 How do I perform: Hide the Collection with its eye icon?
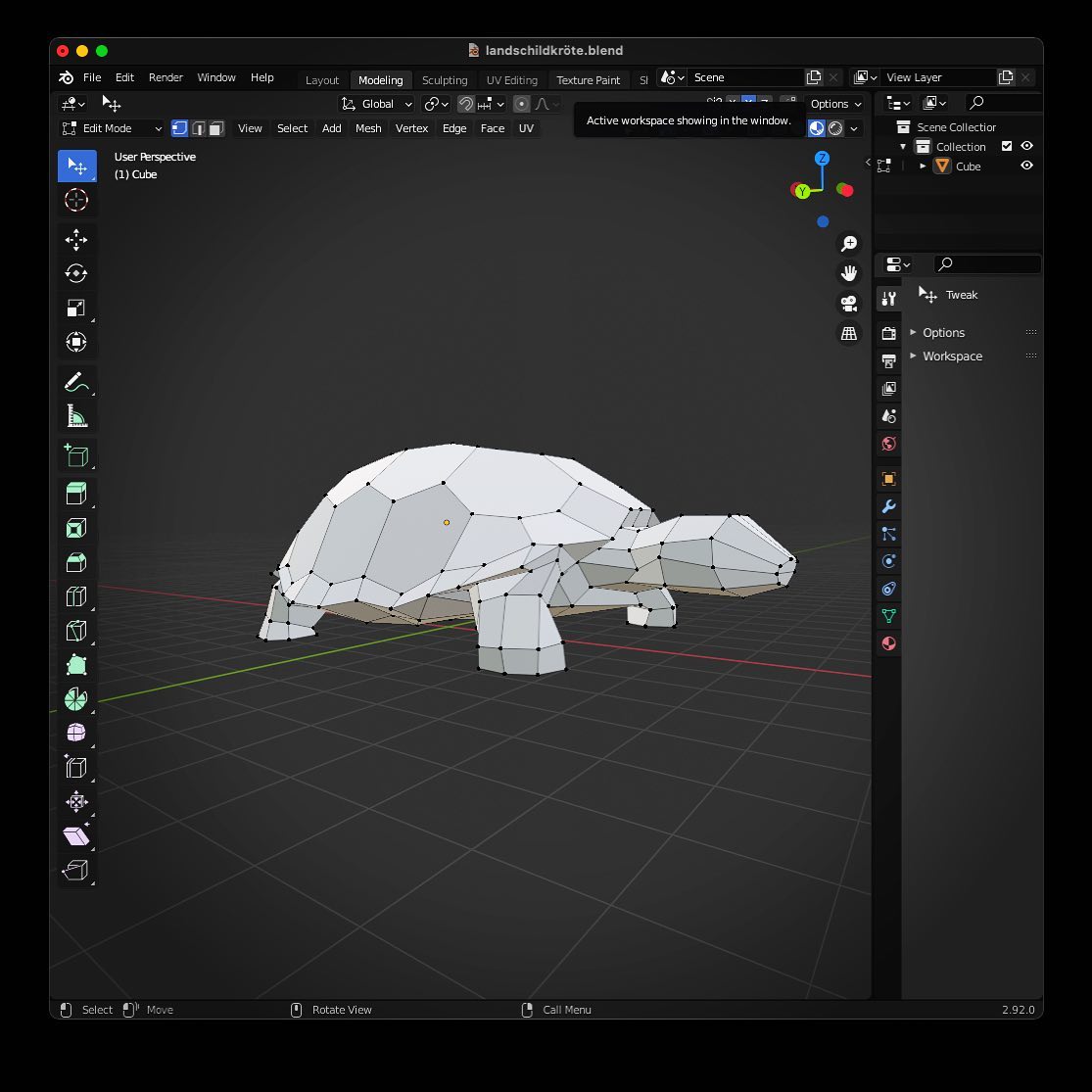click(x=1026, y=146)
